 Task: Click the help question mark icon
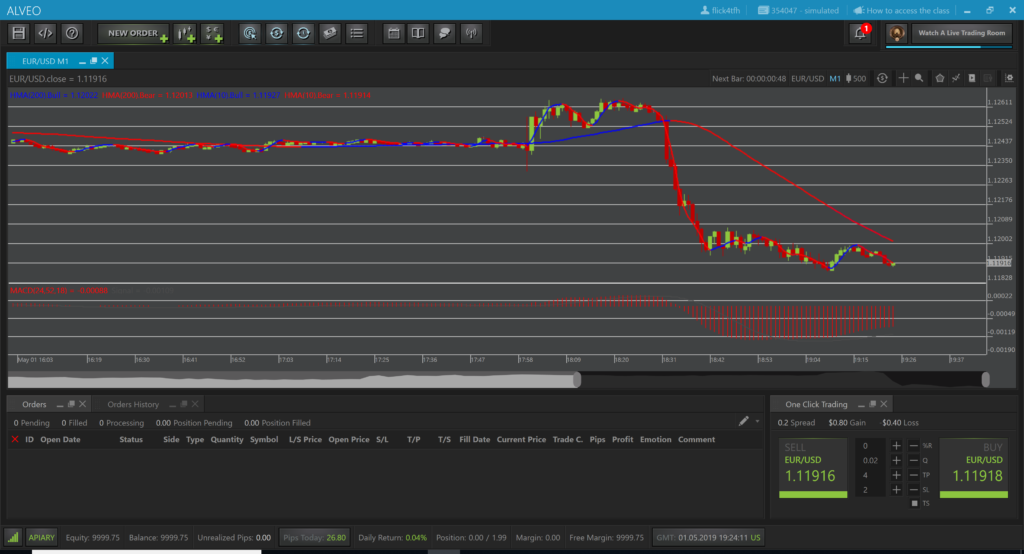click(x=72, y=33)
